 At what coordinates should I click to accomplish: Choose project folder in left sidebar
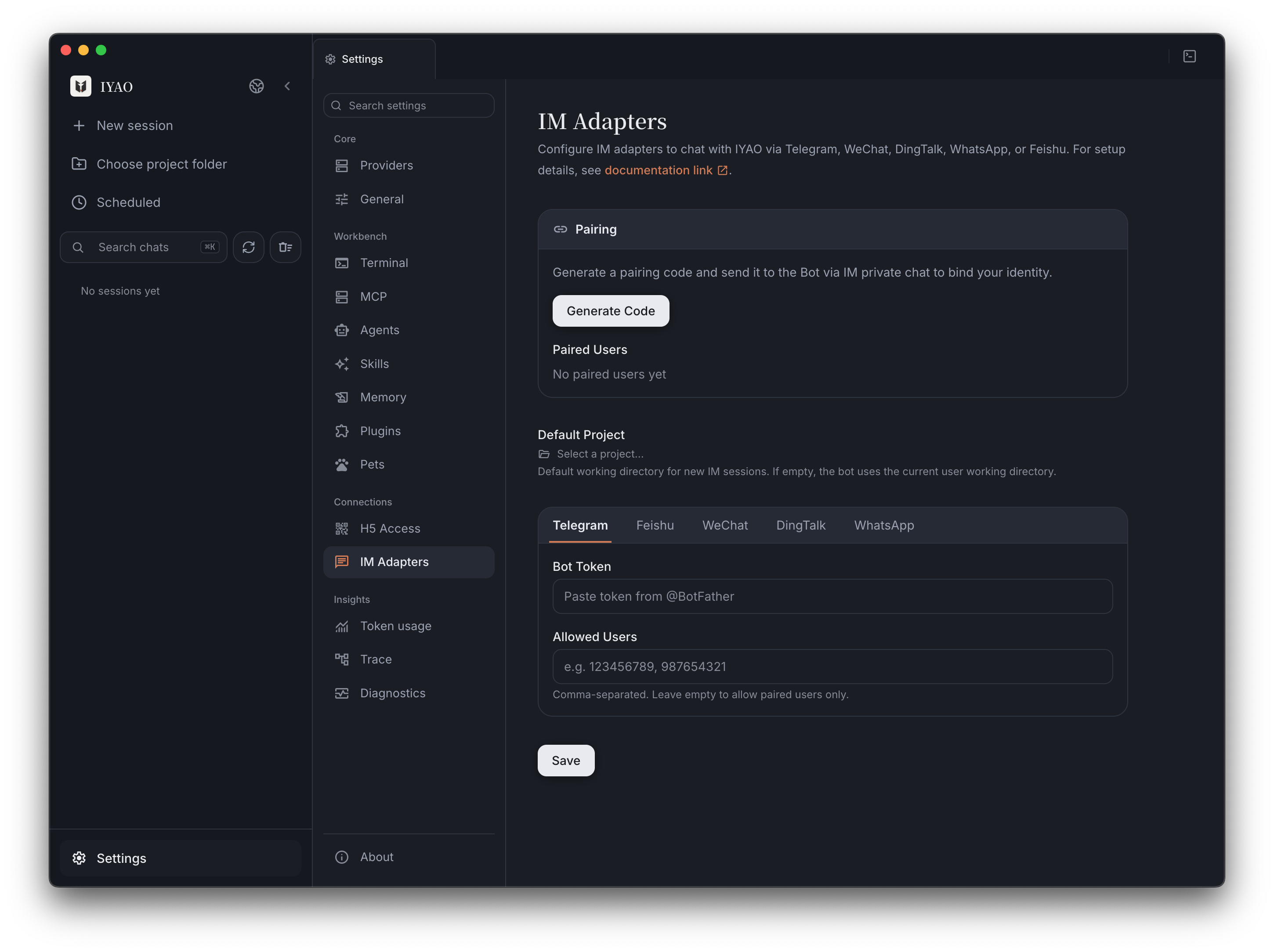point(181,164)
